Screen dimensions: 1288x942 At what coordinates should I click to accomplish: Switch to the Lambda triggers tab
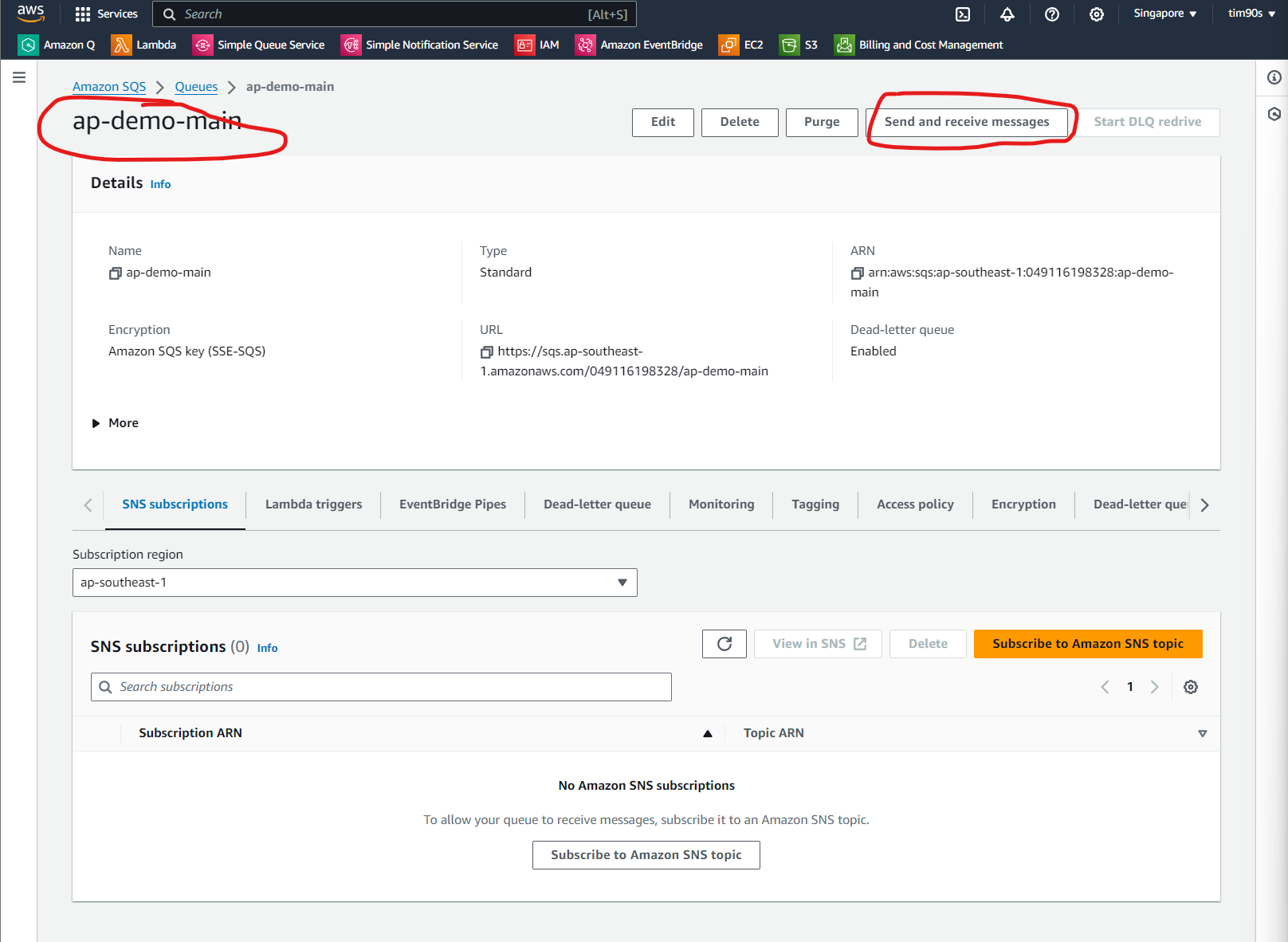[313, 504]
